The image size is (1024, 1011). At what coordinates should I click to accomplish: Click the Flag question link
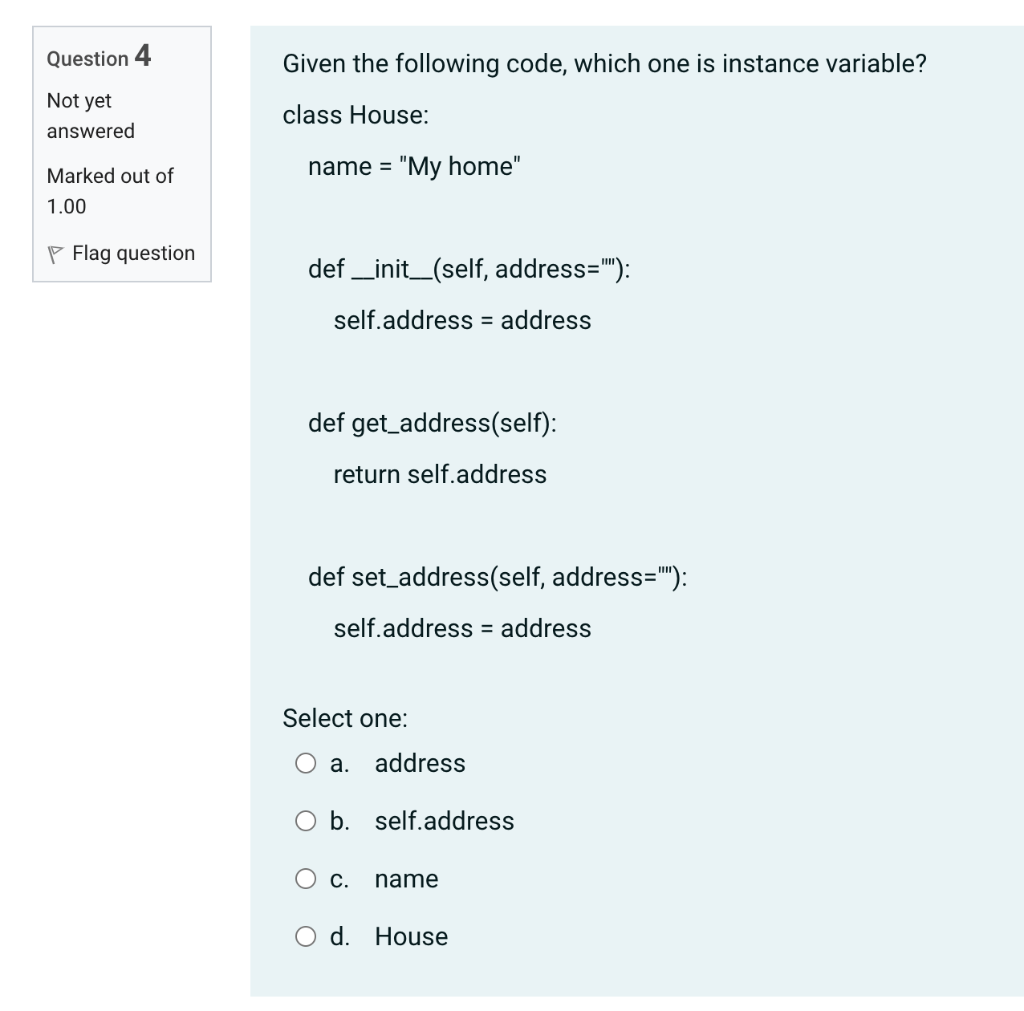click(134, 253)
